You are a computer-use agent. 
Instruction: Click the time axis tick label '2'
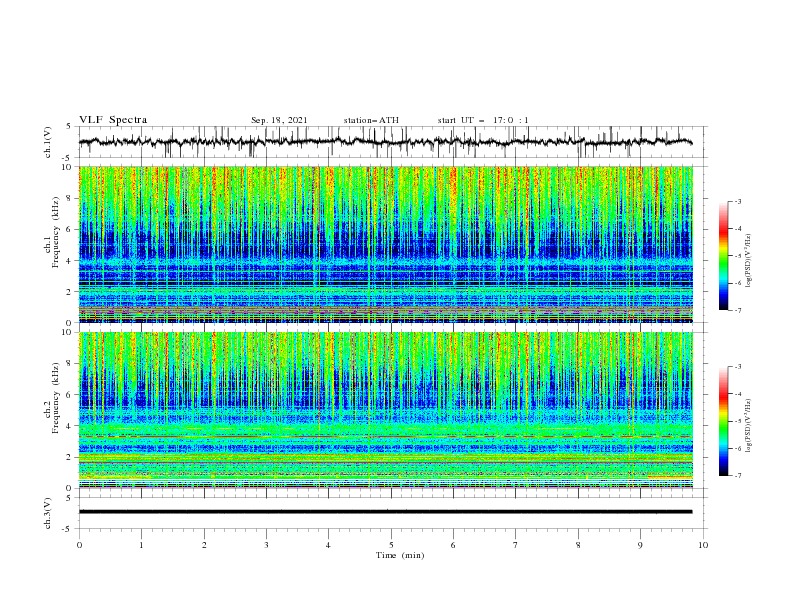(x=204, y=545)
